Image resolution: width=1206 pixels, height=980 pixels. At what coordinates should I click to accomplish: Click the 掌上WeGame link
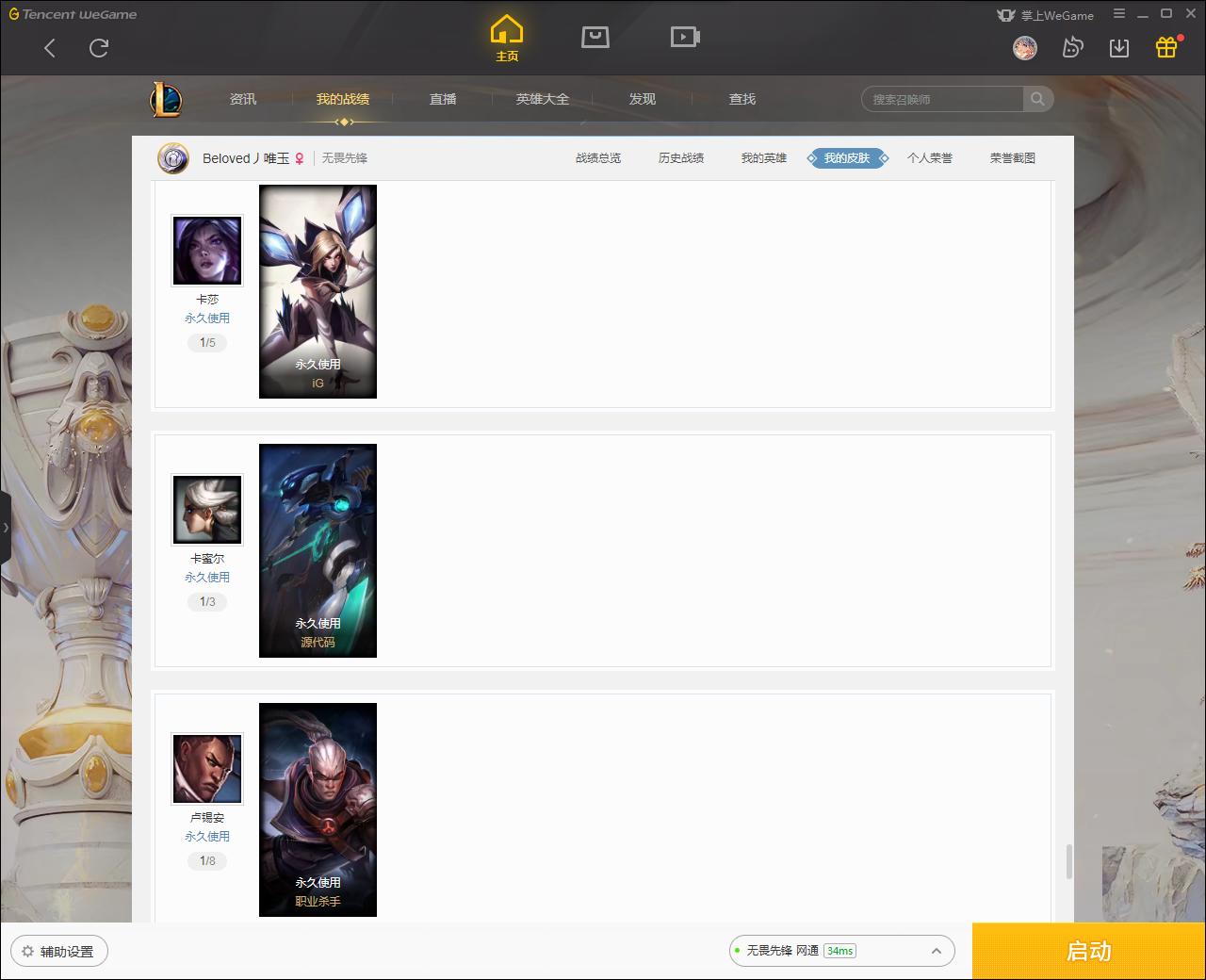point(1057,15)
